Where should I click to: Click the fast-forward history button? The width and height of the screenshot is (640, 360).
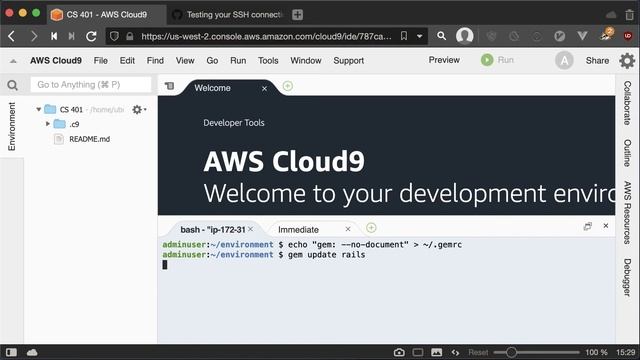click(x=72, y=36)
